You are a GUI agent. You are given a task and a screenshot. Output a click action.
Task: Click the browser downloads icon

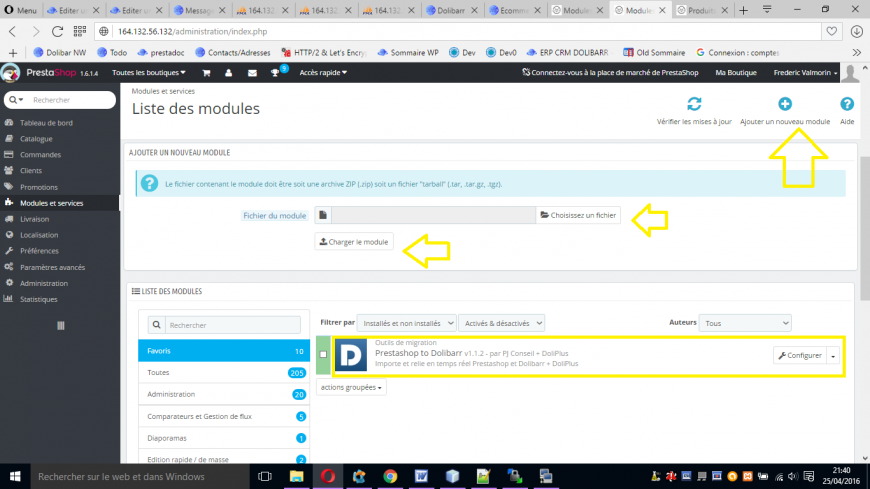pos(856,32)
